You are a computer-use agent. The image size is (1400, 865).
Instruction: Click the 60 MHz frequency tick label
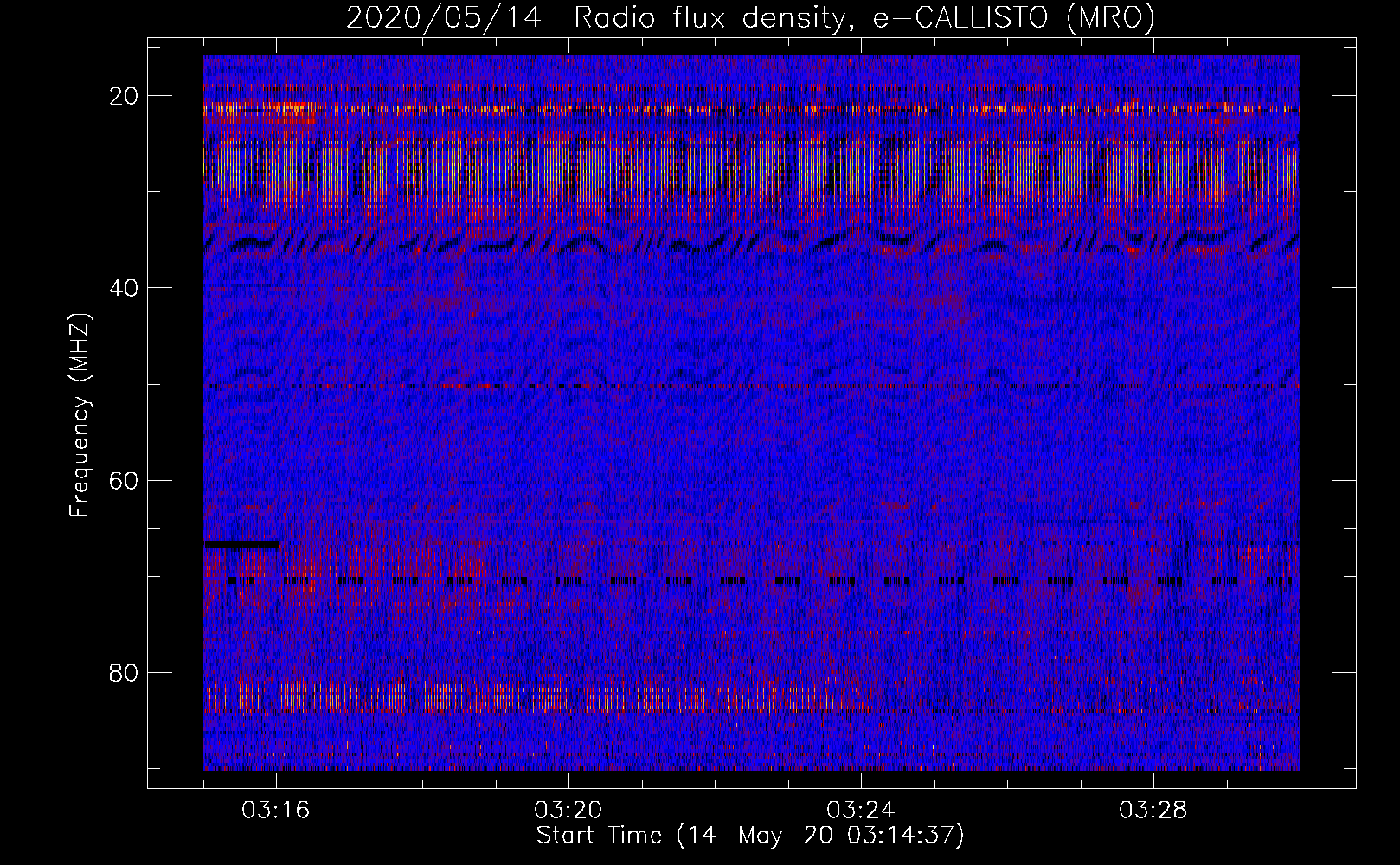[x=125, y=480]
